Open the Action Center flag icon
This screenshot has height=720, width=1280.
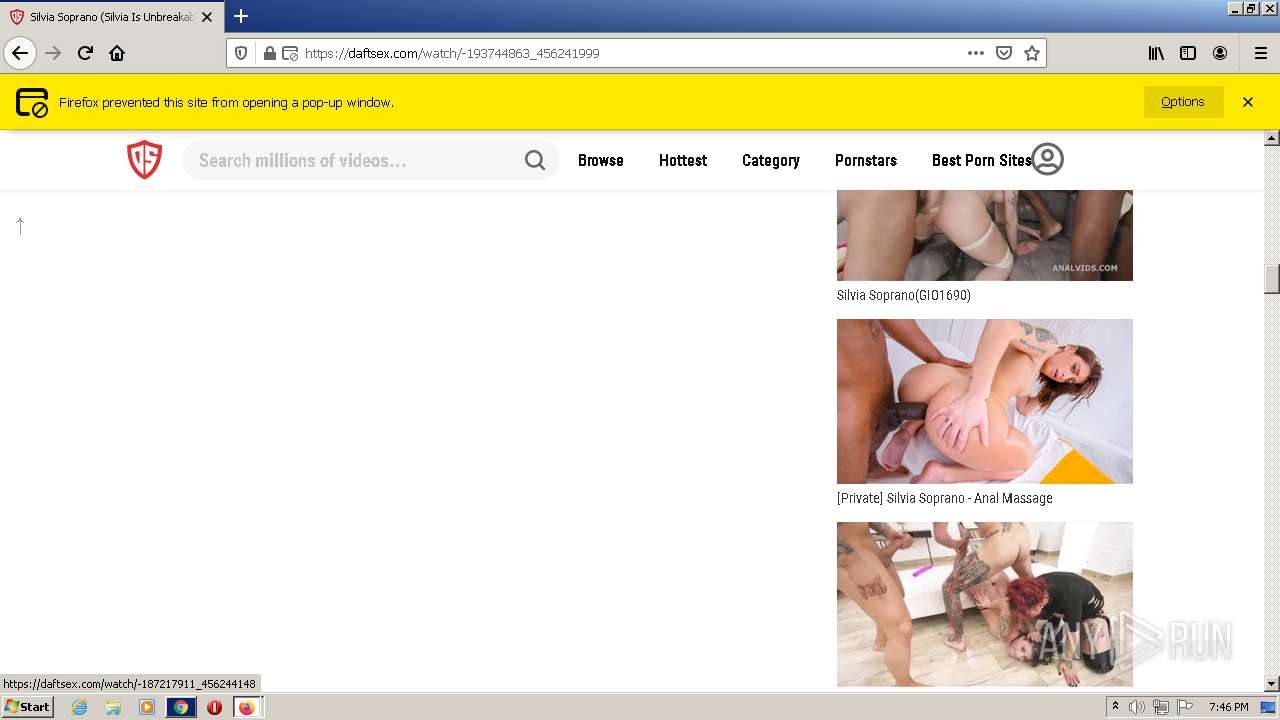pyautogui.click(x=1184, y=707)
